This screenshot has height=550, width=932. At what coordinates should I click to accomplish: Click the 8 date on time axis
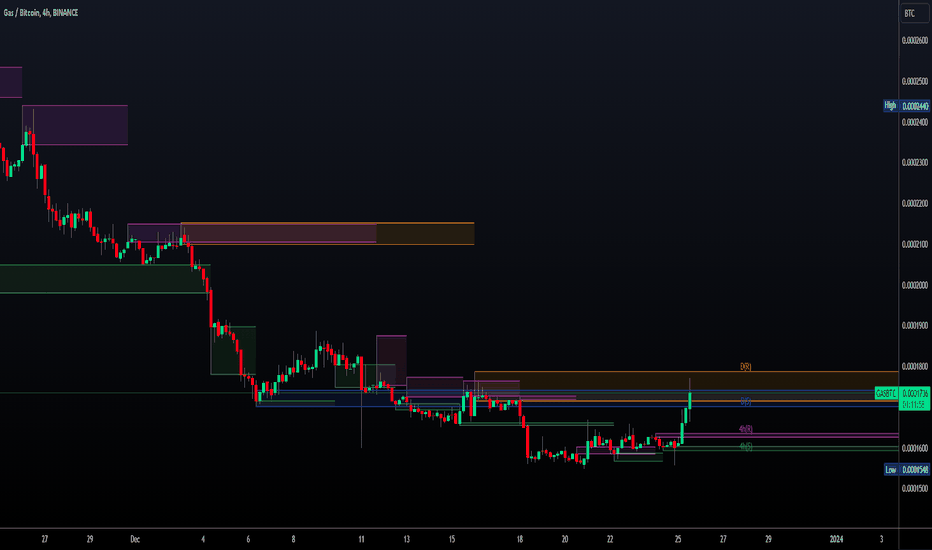[x=293, y=539]
